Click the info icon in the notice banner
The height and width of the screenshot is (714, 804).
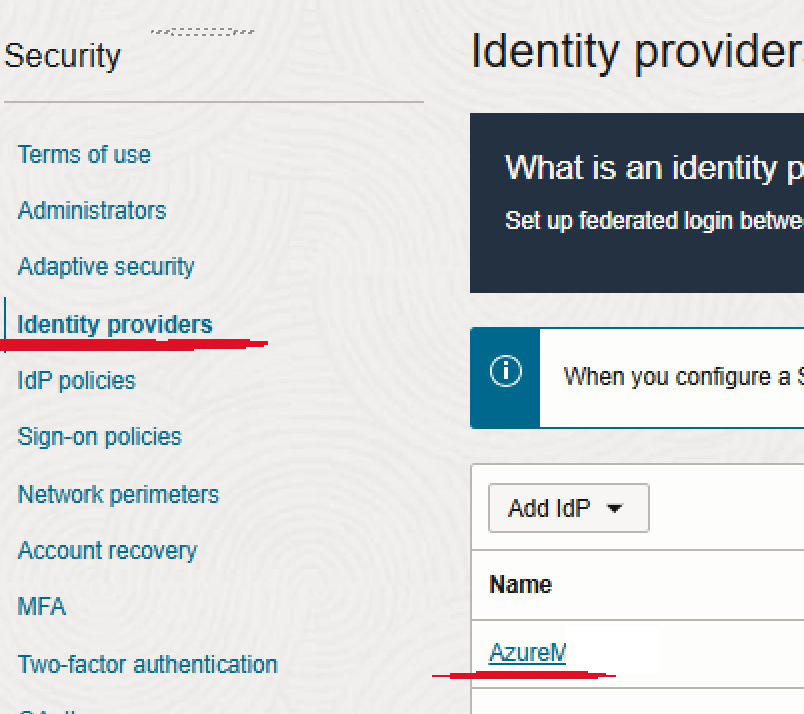pos(505,374)
